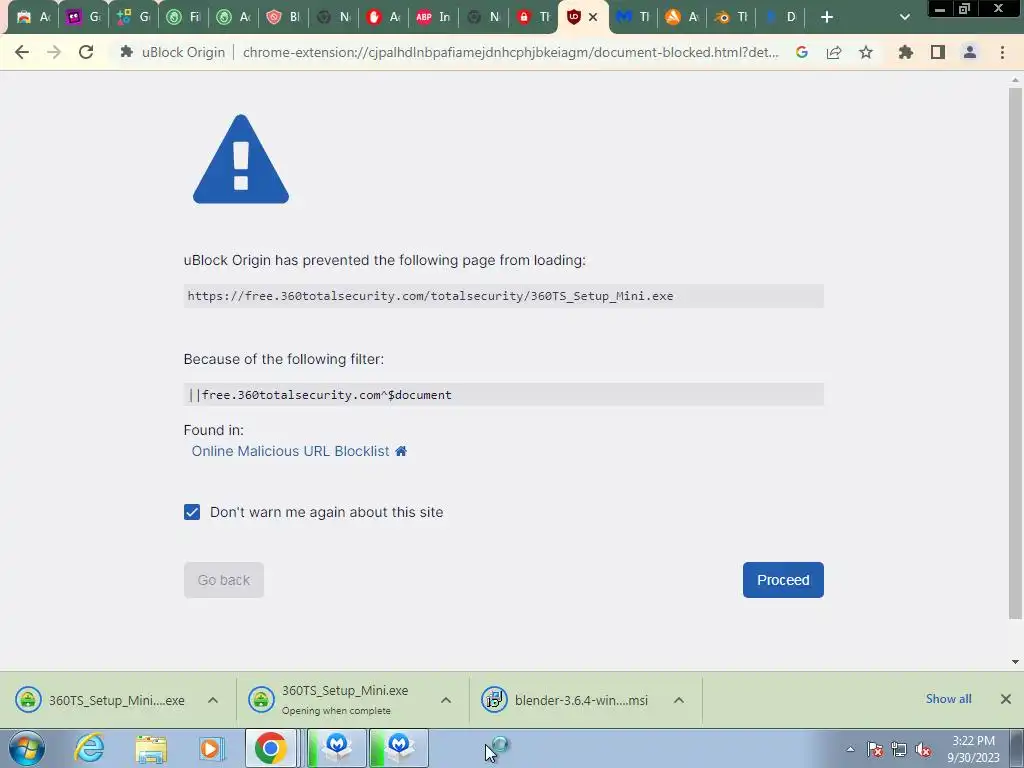Click the Chrome taskbar icon
1024x768 pixels.
click(x=270, y=748)
